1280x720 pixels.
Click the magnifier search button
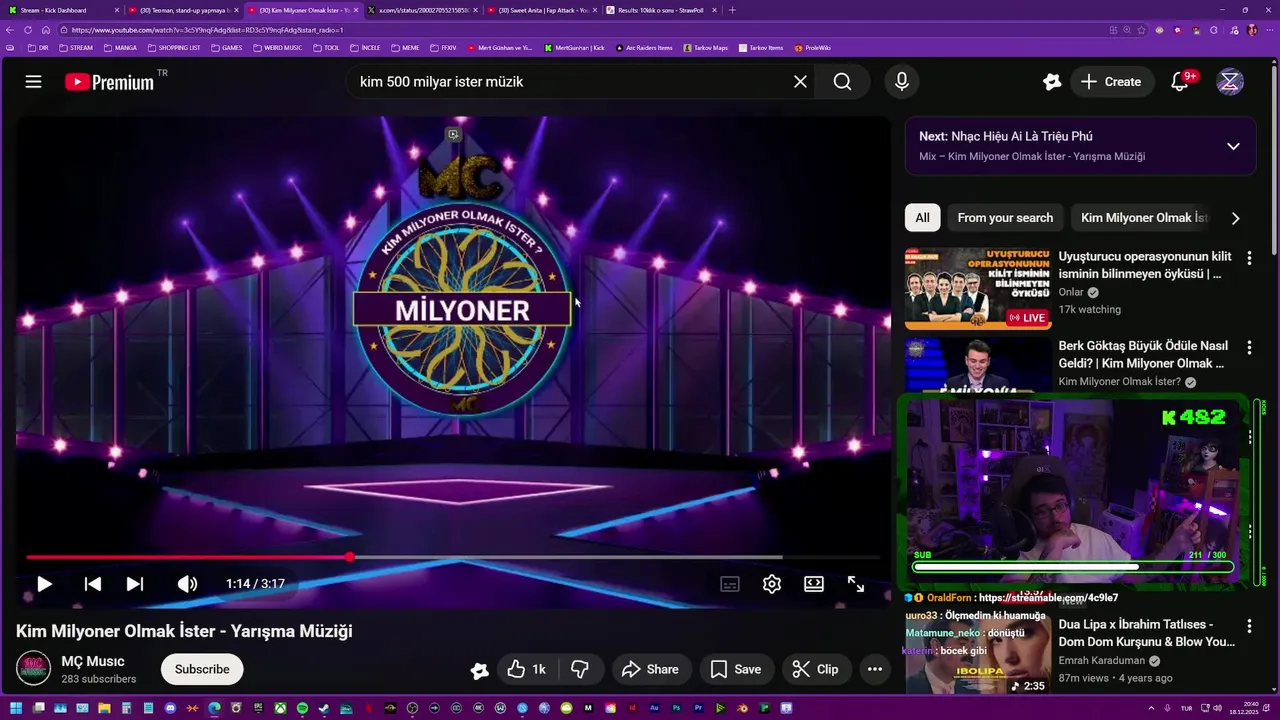pyautogui.click(x=843, y=82)
